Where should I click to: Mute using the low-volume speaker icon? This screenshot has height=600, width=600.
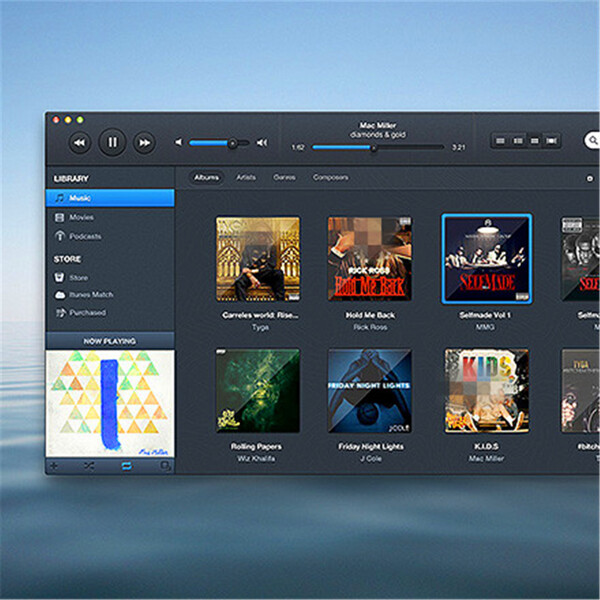(178, 142)
